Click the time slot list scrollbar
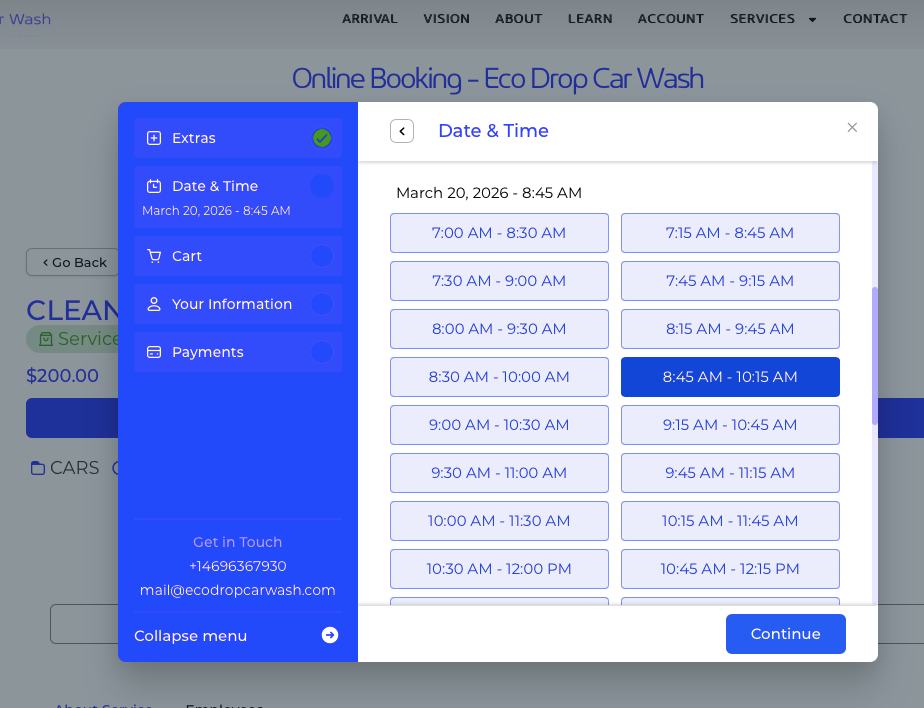Image resolution: width=924 pixels, height=708 pixels. [x=875, y=355]
